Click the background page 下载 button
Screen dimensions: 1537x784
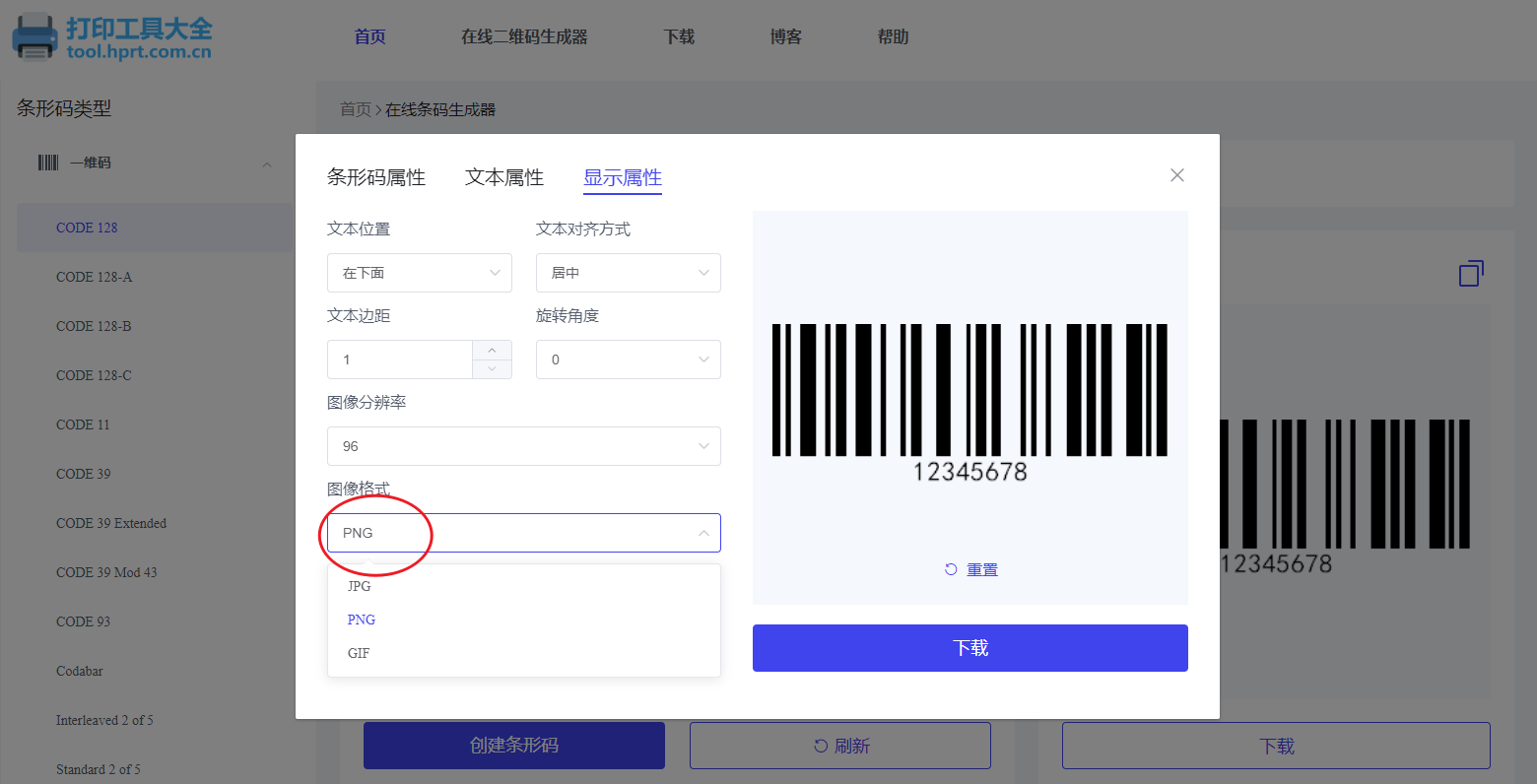tap(1276, 746)
